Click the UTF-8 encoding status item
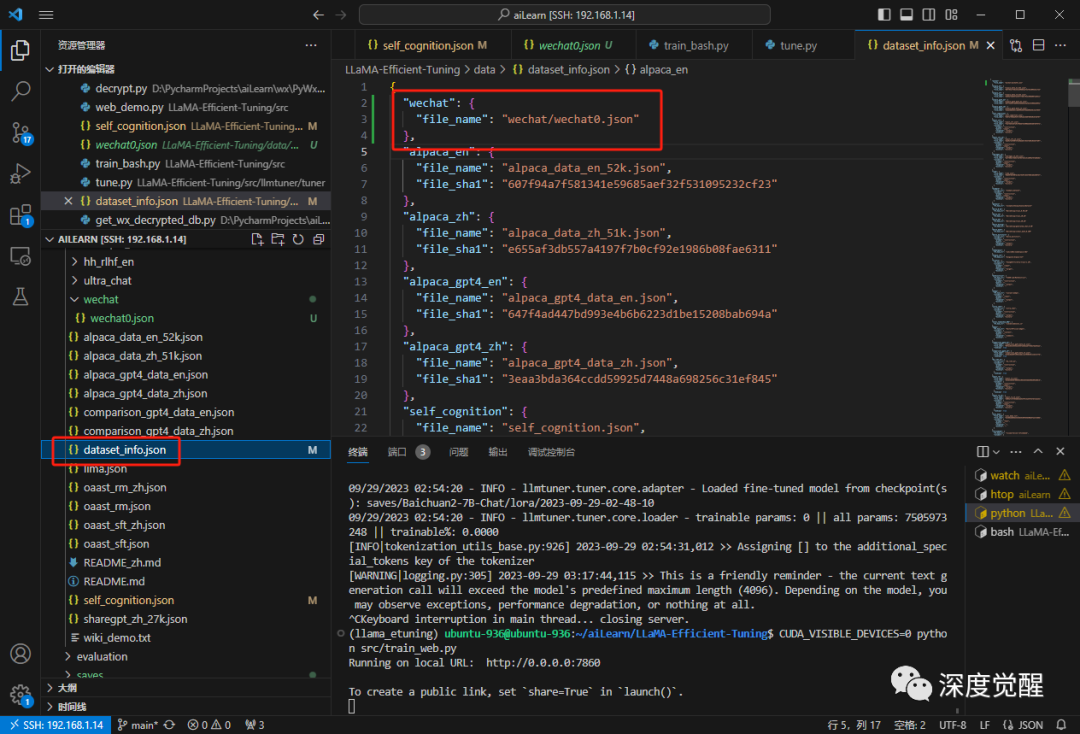Screen dimensions: 1080x734 pyautogui.click(x=953, y=725)
